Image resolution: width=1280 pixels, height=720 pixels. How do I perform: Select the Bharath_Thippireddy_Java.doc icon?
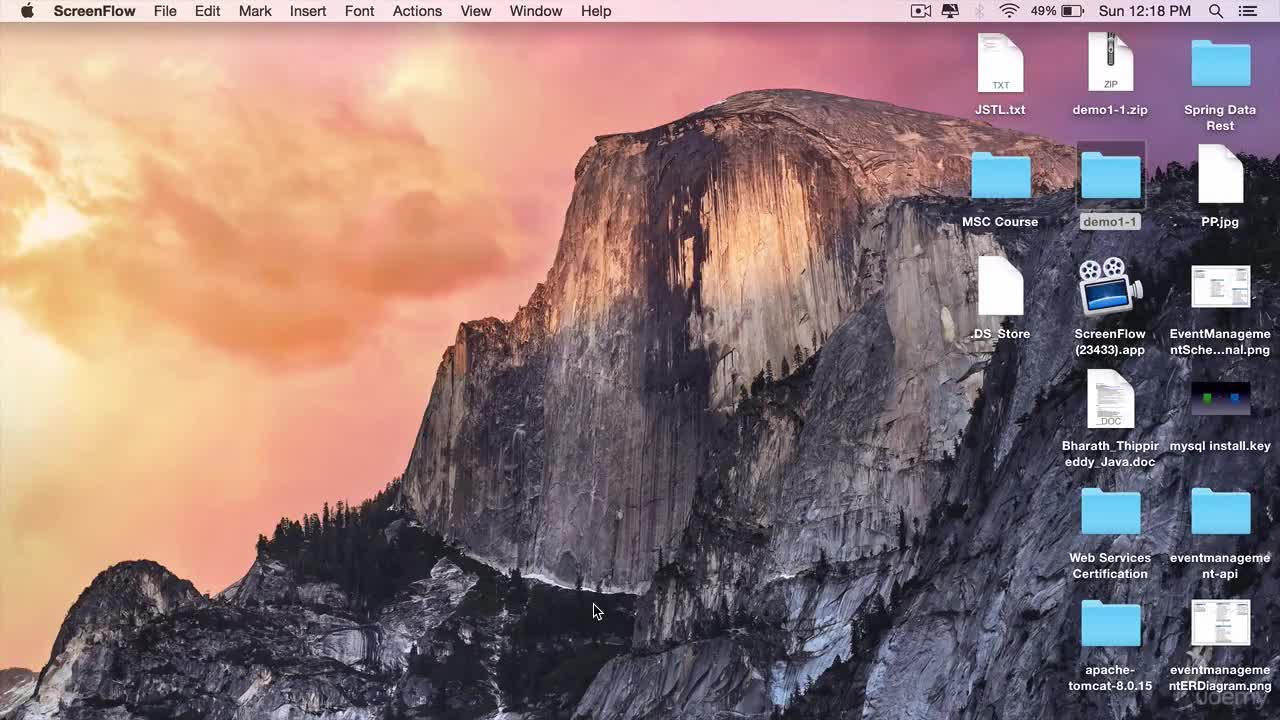pos(1110,399)
